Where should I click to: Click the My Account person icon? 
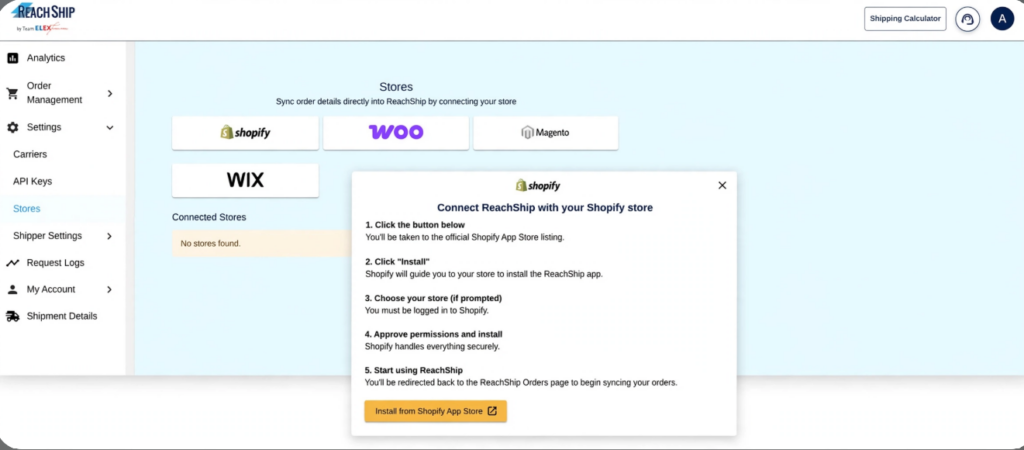12,289
